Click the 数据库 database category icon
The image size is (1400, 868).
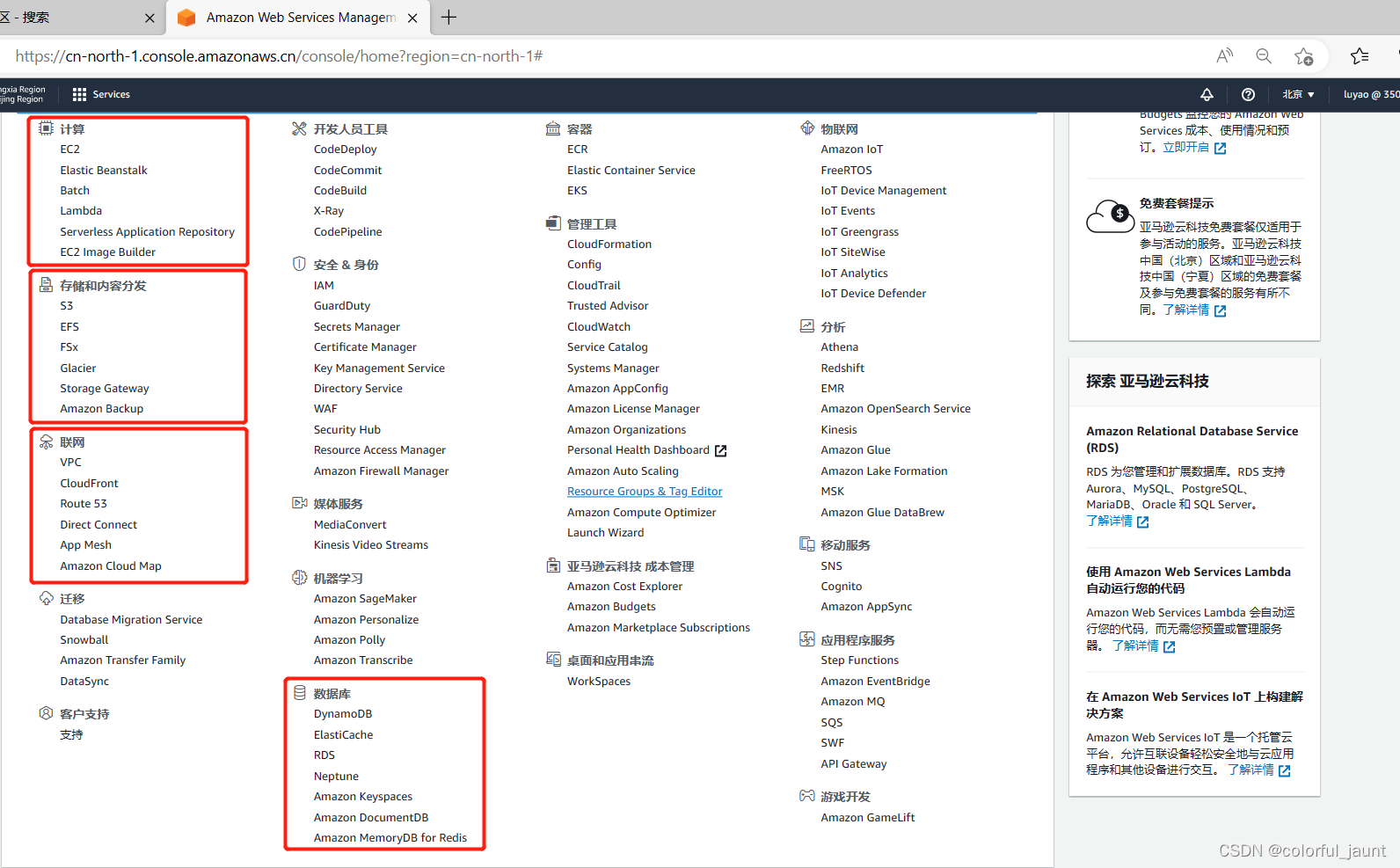point(300,693)
